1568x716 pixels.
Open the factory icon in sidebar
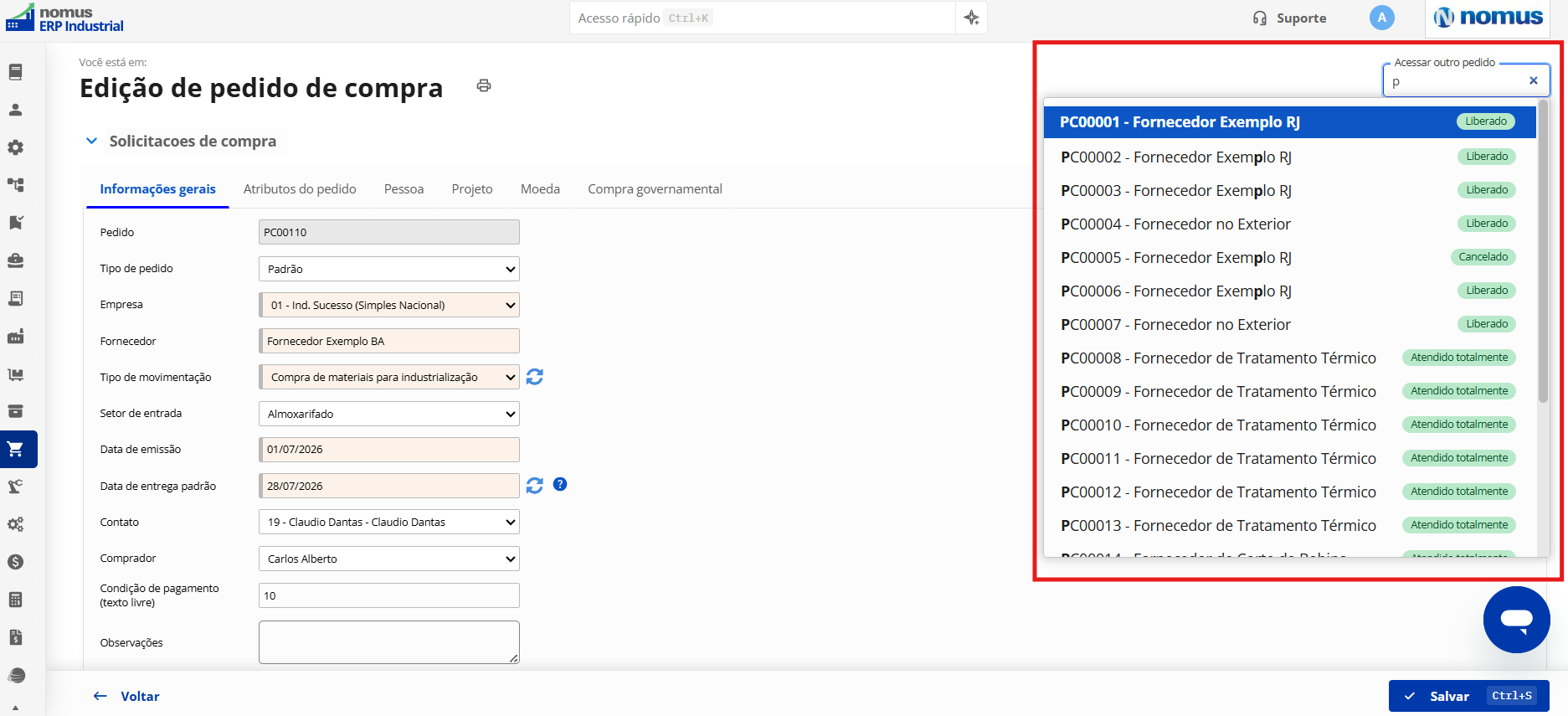pos(15,336)
